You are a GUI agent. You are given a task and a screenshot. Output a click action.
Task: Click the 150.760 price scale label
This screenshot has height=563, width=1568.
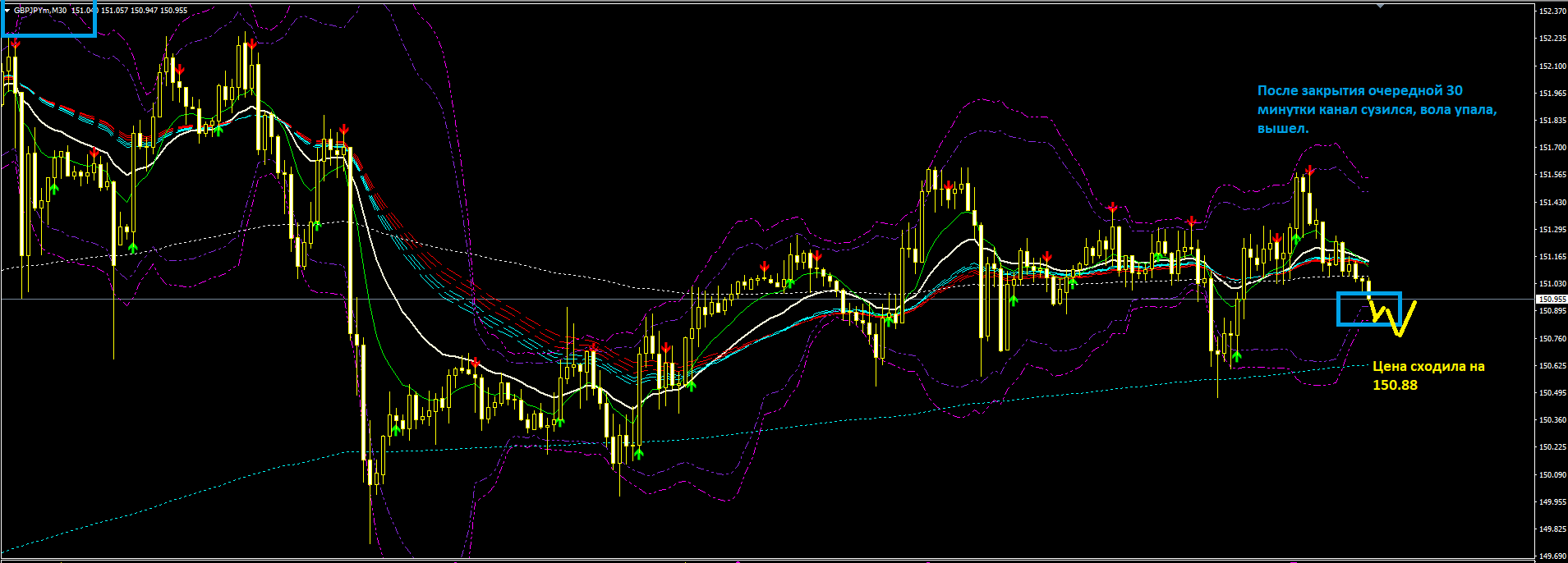coord(1552,338)
